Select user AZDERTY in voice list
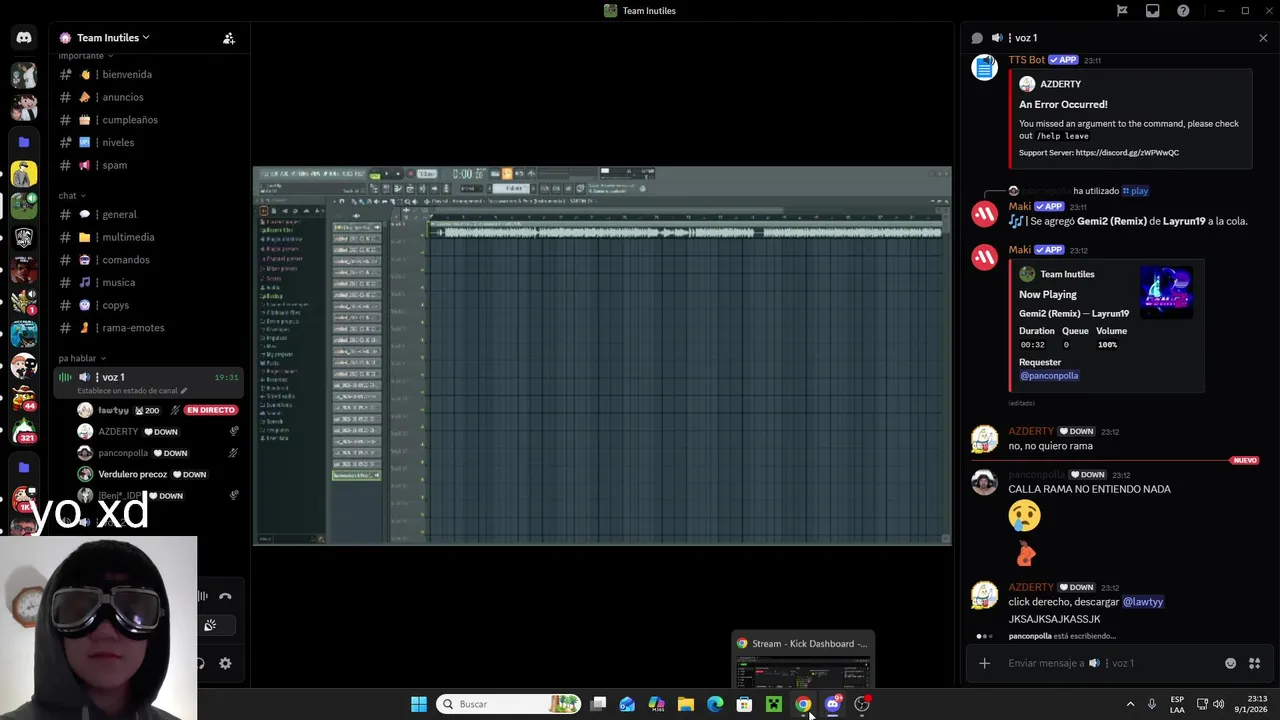Image resolution: width=1280 pixels, height=720 pixels. pyautogui.click(x=118, y=432)
